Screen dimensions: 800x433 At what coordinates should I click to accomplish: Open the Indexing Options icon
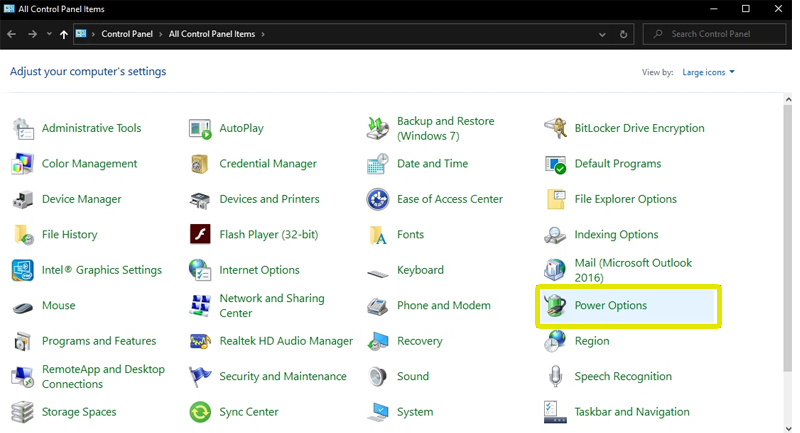point(555,235)
